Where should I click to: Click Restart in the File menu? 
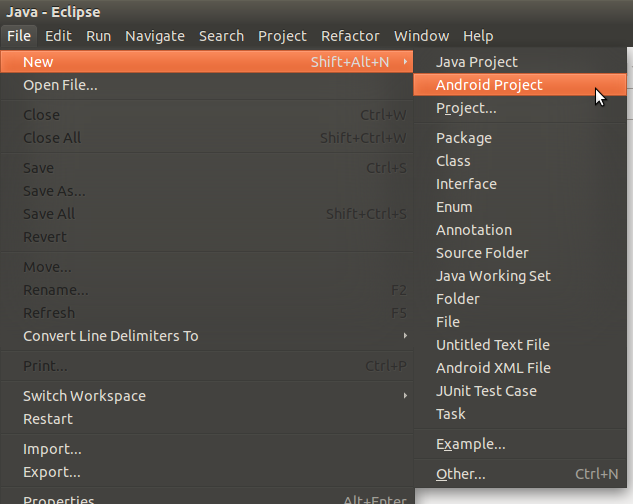(207, 419)
